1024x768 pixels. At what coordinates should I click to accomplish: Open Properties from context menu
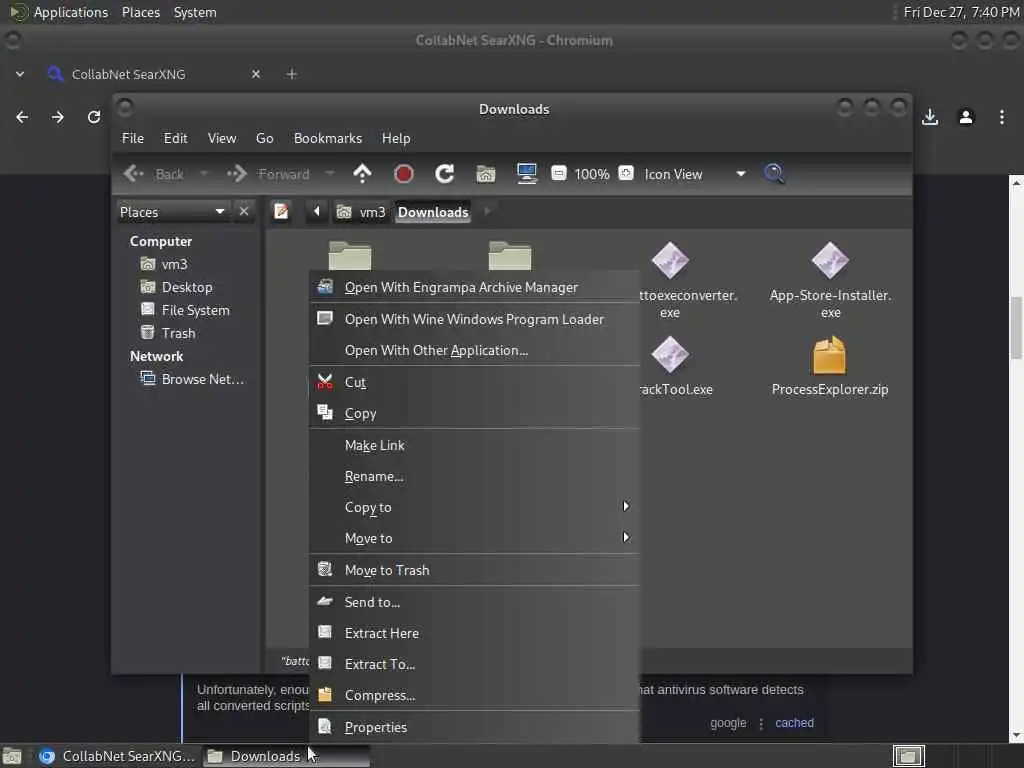point(475,727)
